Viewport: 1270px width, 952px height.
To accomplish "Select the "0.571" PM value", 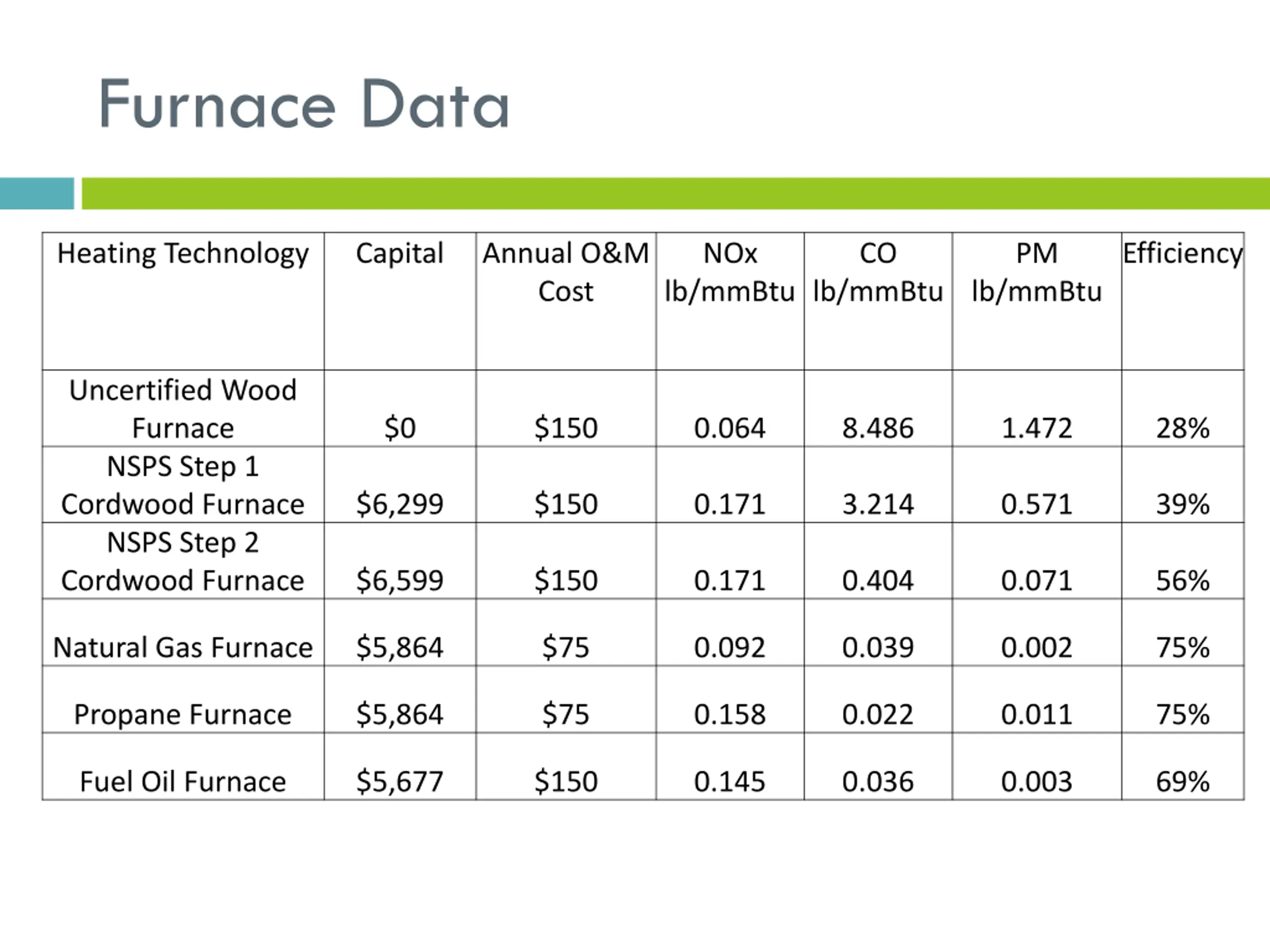I will [x=1036, y=504].
